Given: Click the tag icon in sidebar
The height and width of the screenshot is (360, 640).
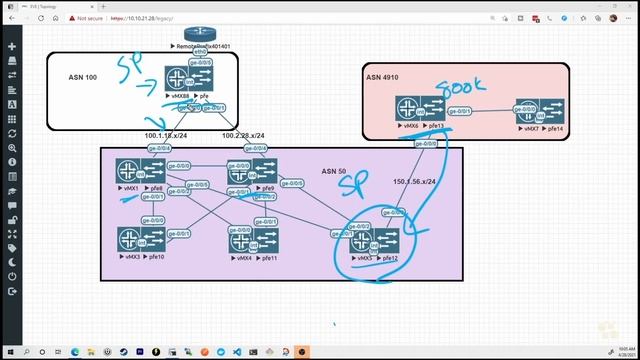Looking at the screenshot, I should [12, 248].
